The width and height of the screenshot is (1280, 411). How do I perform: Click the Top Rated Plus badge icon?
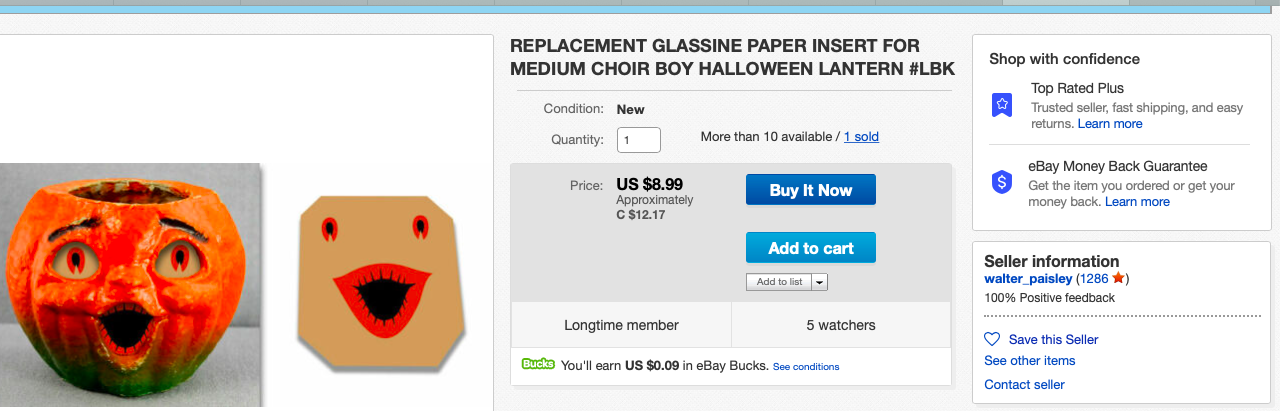(1002, 105)
